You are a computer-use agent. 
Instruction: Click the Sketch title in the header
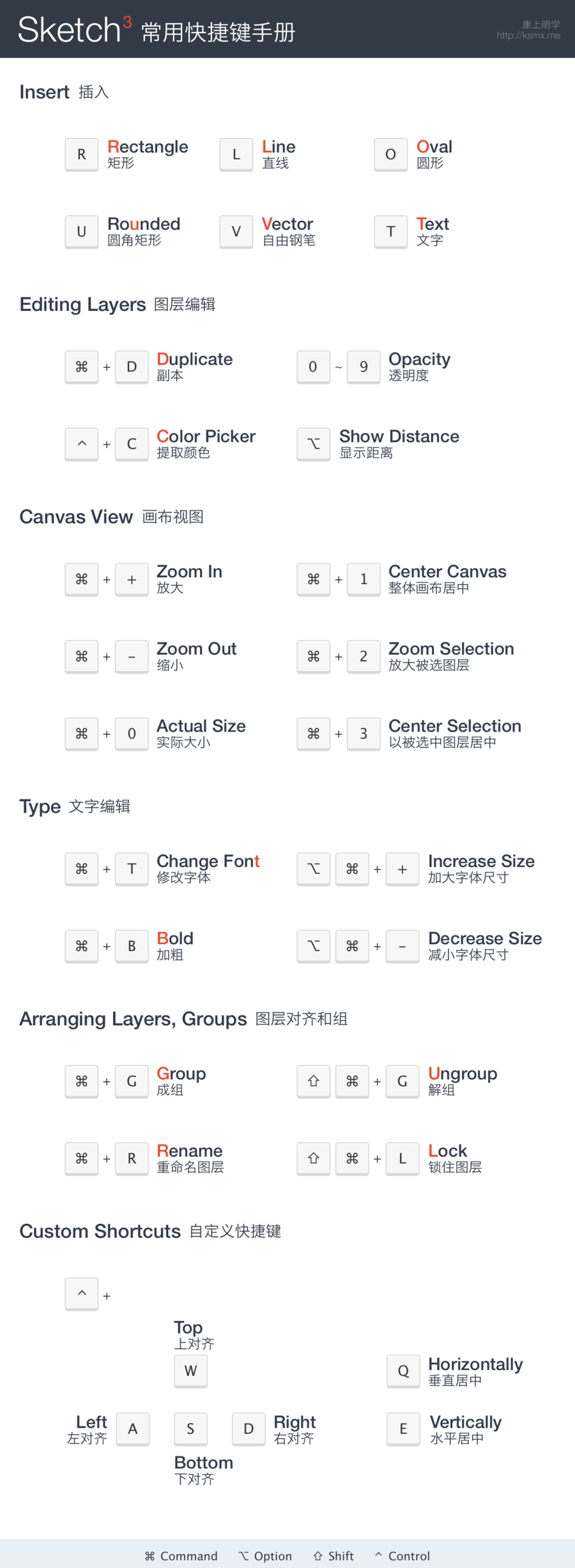click(x=70, y=29)
